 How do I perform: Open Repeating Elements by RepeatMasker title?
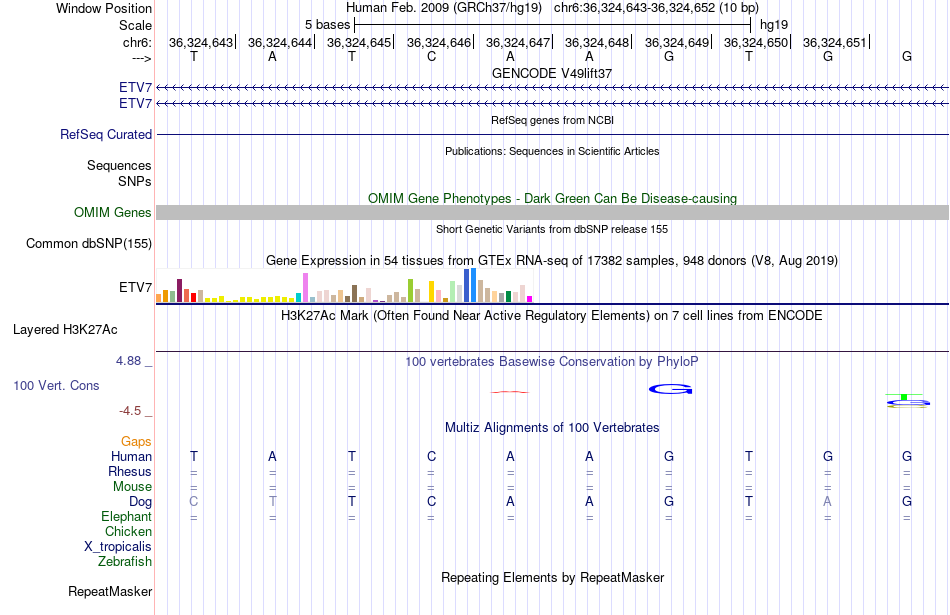click(552, 577)
